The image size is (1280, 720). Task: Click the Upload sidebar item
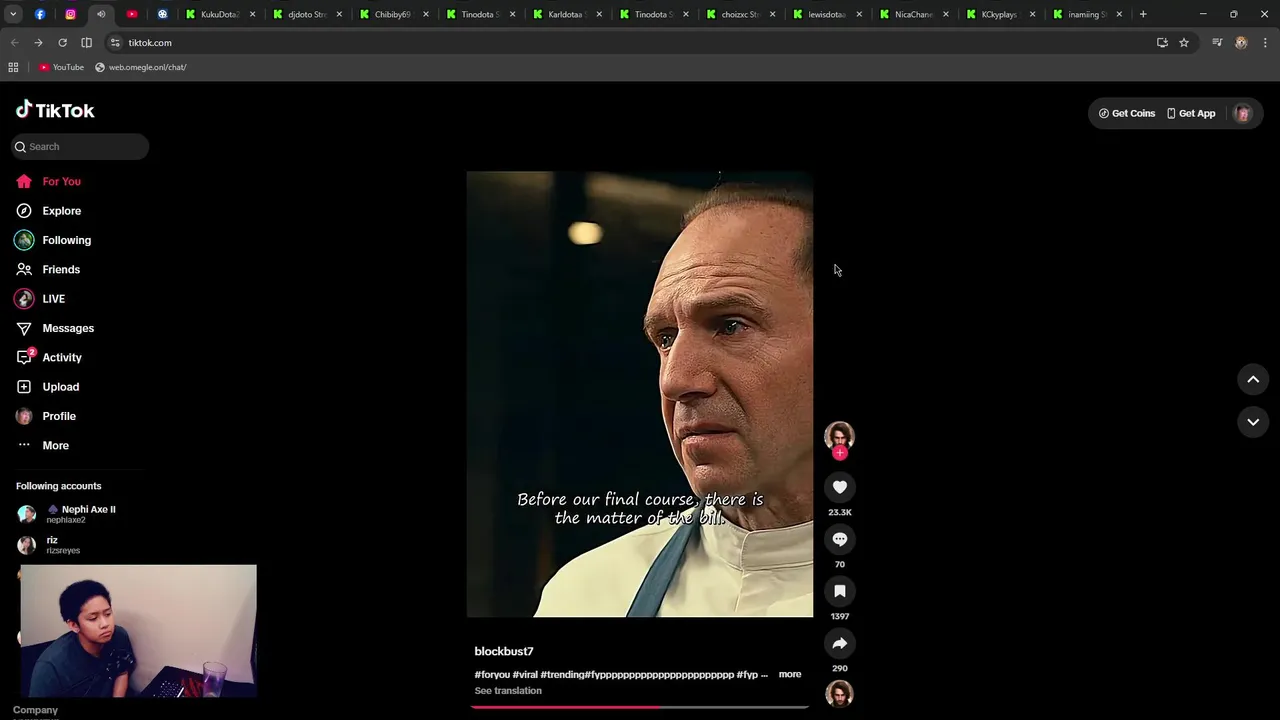click(x=47, y=387)
